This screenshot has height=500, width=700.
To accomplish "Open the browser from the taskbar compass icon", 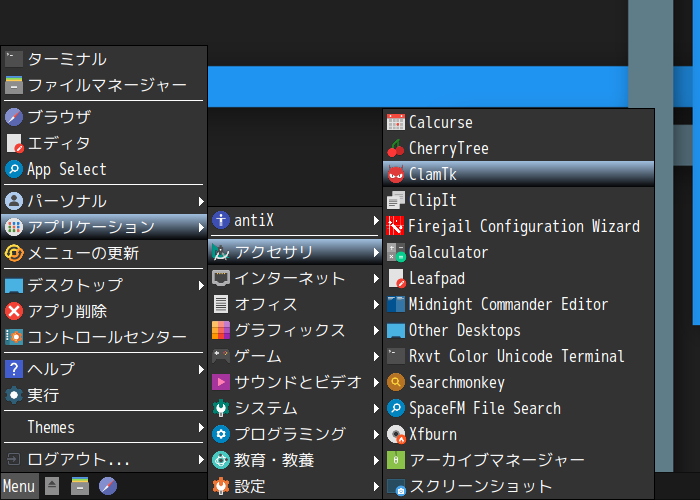I will [x=108, y=486].
